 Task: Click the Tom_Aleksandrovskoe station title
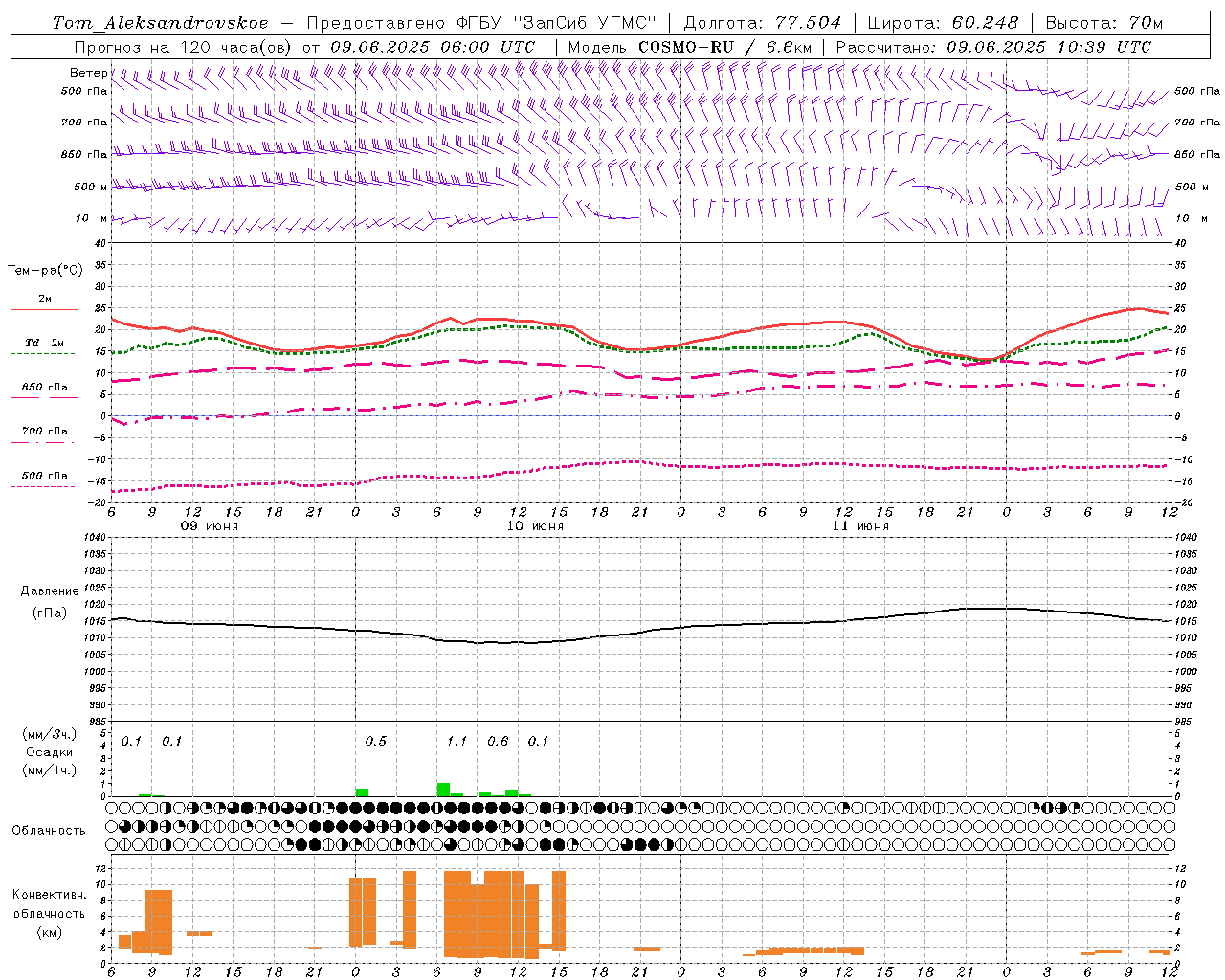pyautogui.click(x=161, y=23)
